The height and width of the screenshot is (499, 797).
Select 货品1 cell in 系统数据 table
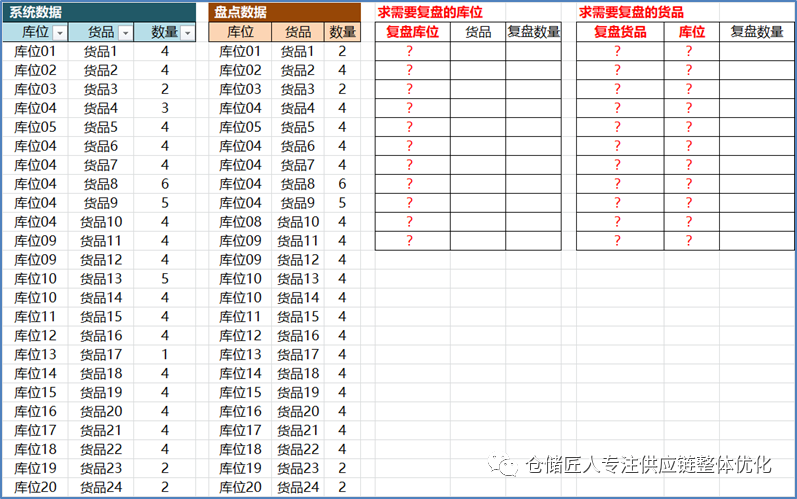pos(101,51)
